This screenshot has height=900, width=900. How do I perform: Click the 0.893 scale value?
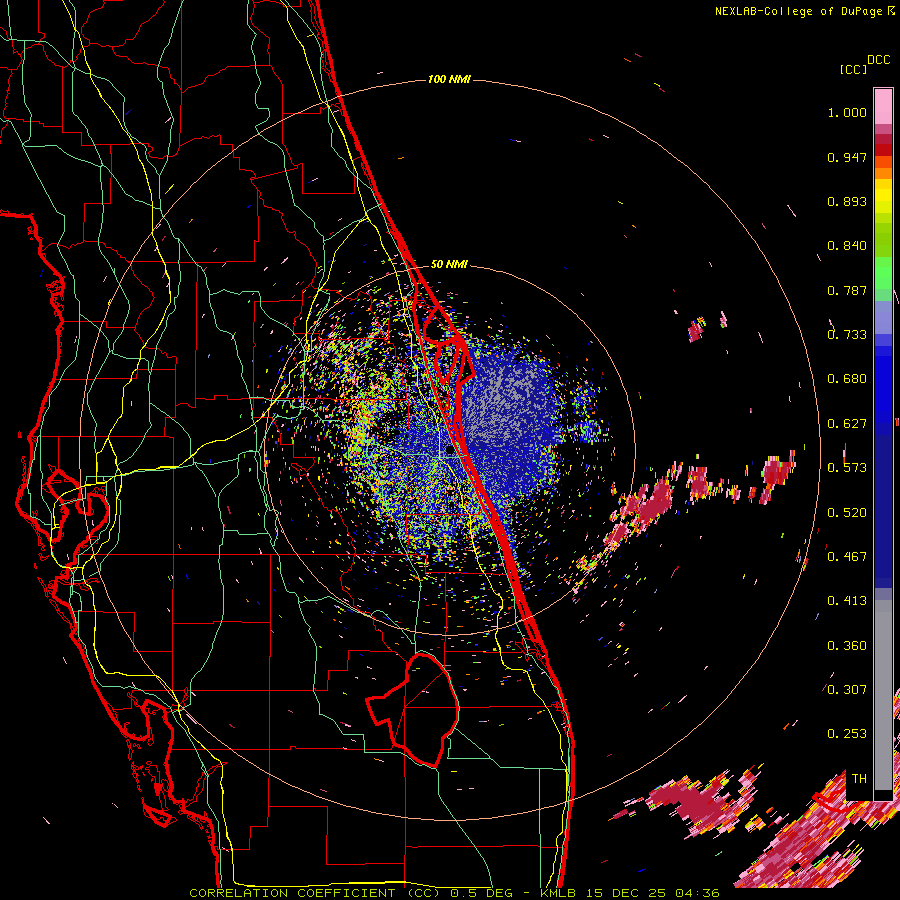[x=847, y=201]
